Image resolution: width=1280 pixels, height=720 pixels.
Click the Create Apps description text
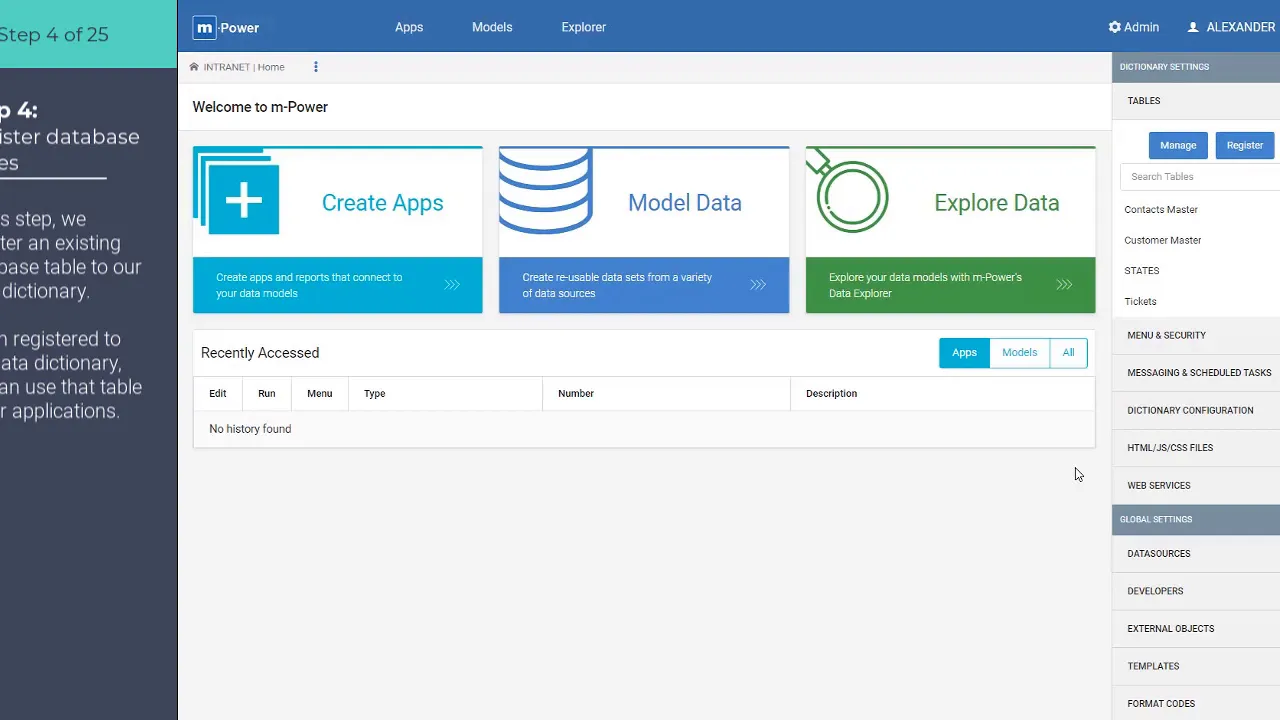[309, 285]
